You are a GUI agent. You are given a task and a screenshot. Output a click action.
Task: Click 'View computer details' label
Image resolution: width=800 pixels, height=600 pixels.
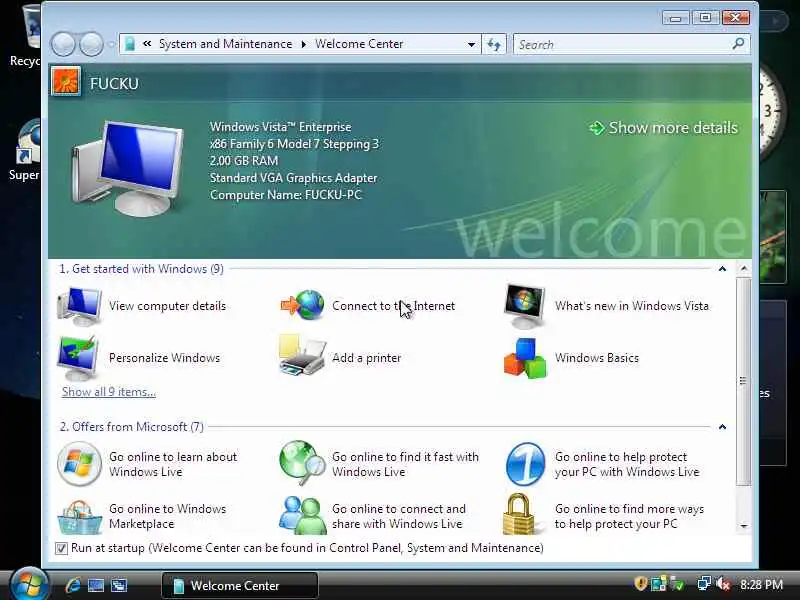(167, 306)
